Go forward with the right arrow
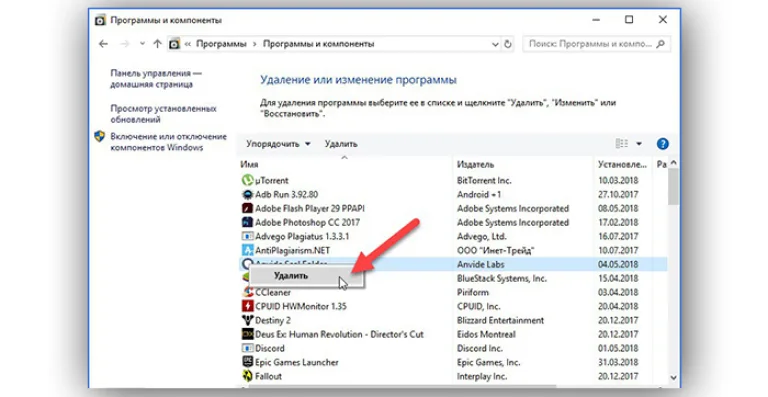The width and height of the screenshot is (768, 397). tap(125, 44)
